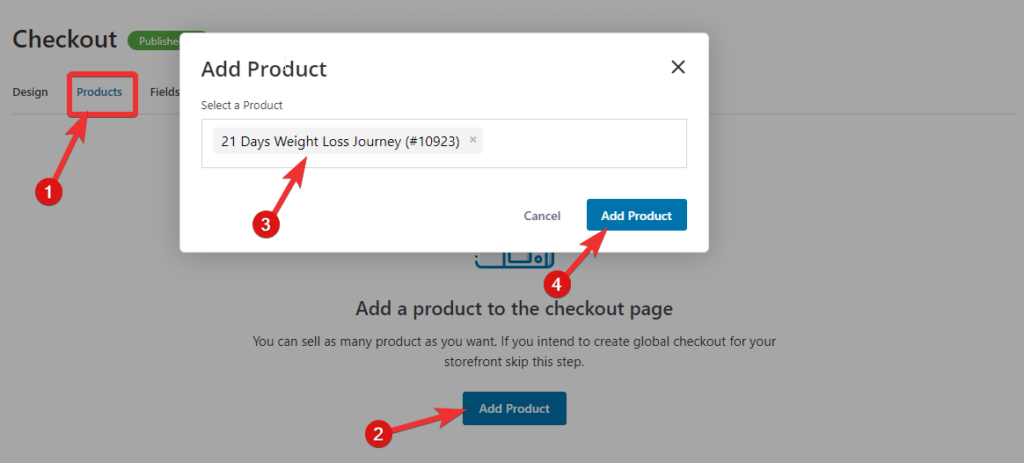1024x463 pixels.
Task: Cancel the Add Product dialog
Action: [541, 216]
